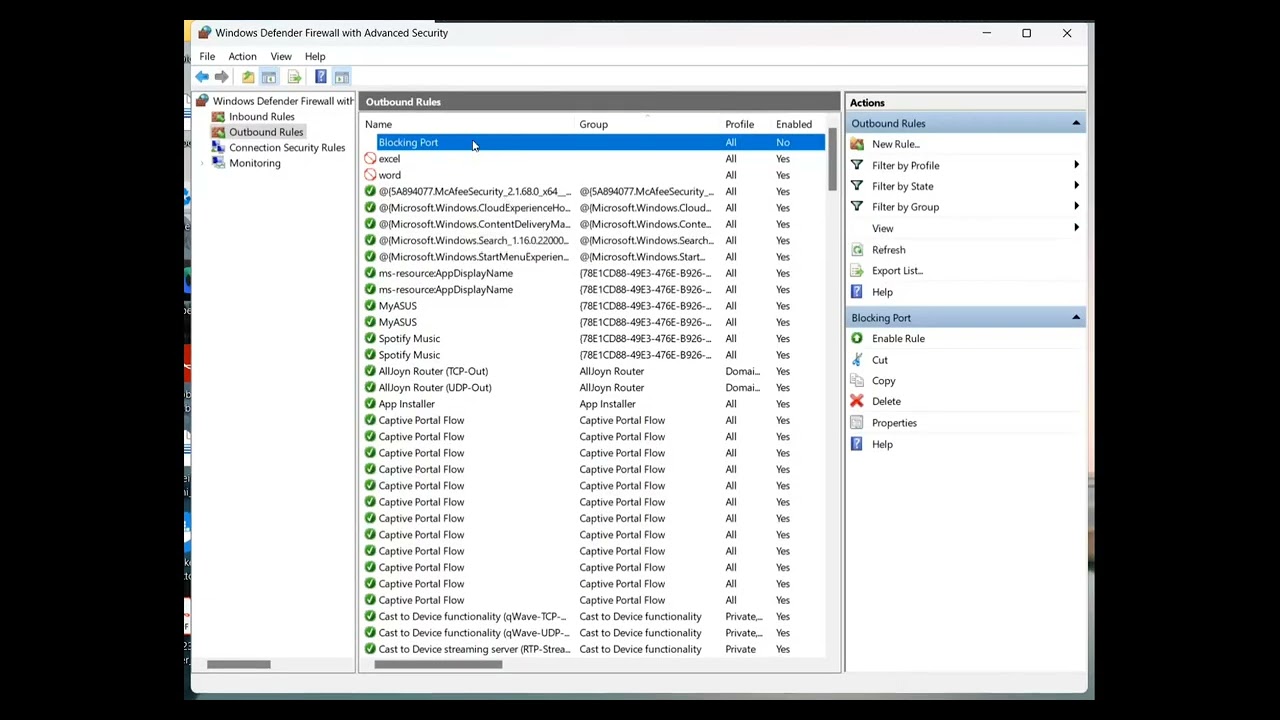Open the File menu
The width and height of the screenshot is (1280, 720).
coord(207,56)
